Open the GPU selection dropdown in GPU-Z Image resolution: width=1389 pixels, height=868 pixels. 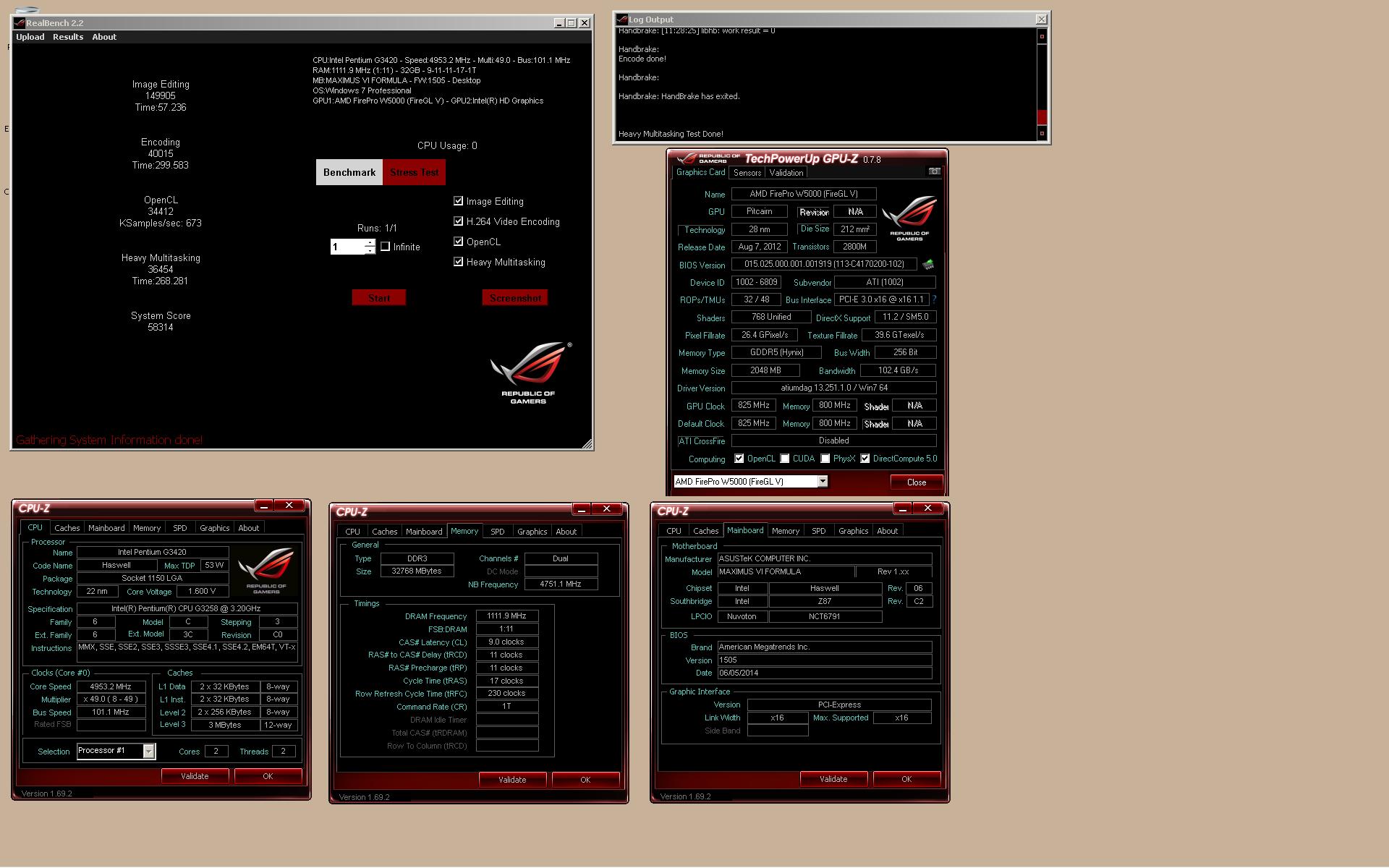823,482
